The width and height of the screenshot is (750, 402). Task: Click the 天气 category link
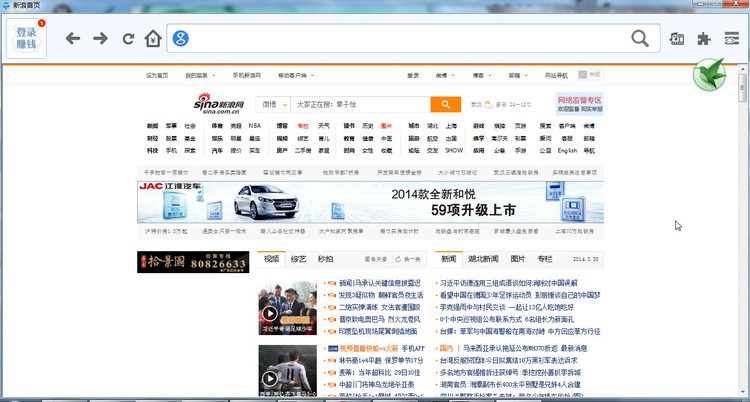(x=324, y=126)
